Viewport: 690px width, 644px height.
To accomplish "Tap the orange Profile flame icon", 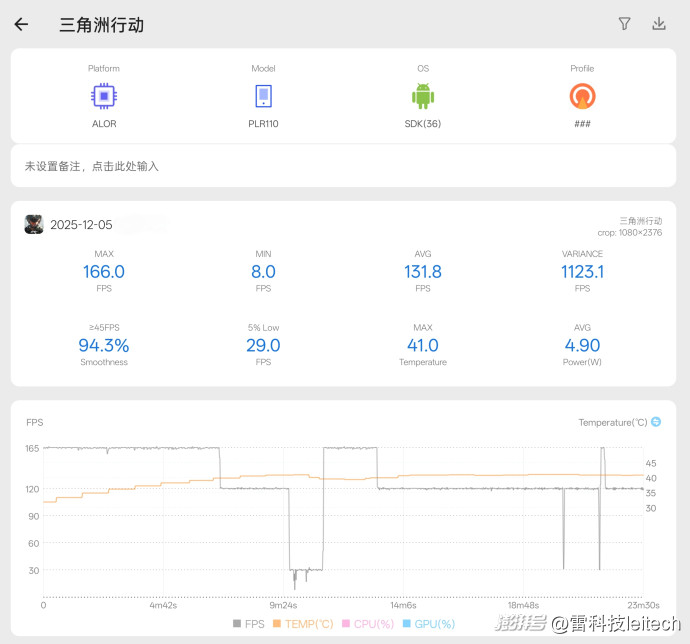I will [582, 96].
